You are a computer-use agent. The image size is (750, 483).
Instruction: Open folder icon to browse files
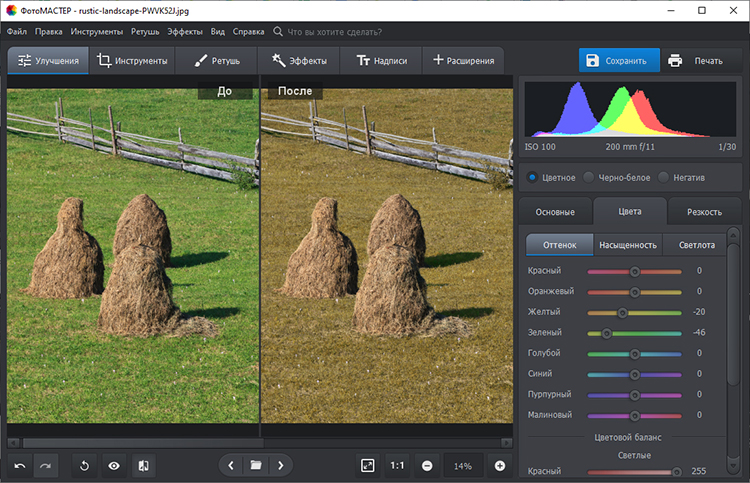pyautogui.click(x=256, y=465)
